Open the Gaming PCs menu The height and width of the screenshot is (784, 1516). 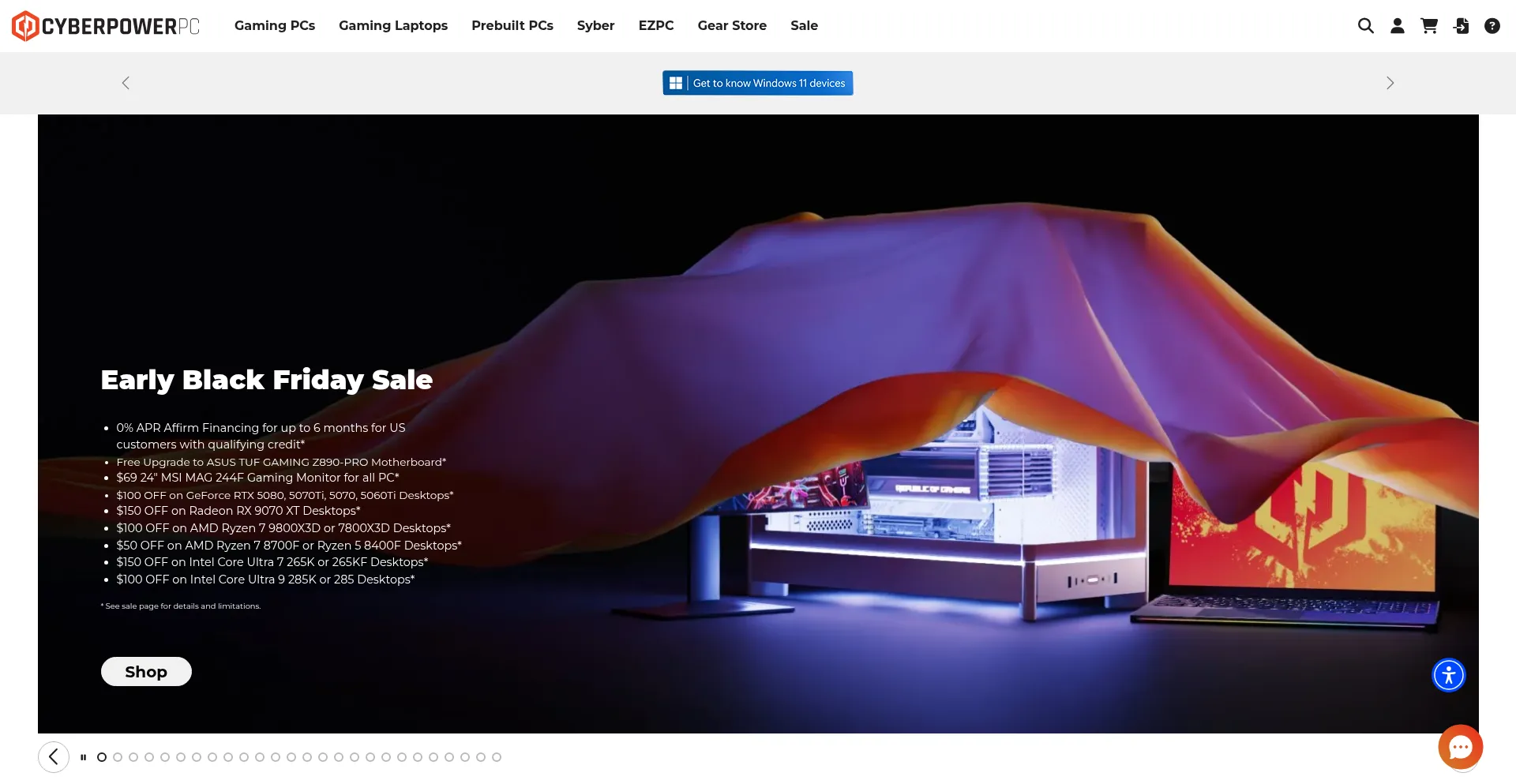click(275, 25)
